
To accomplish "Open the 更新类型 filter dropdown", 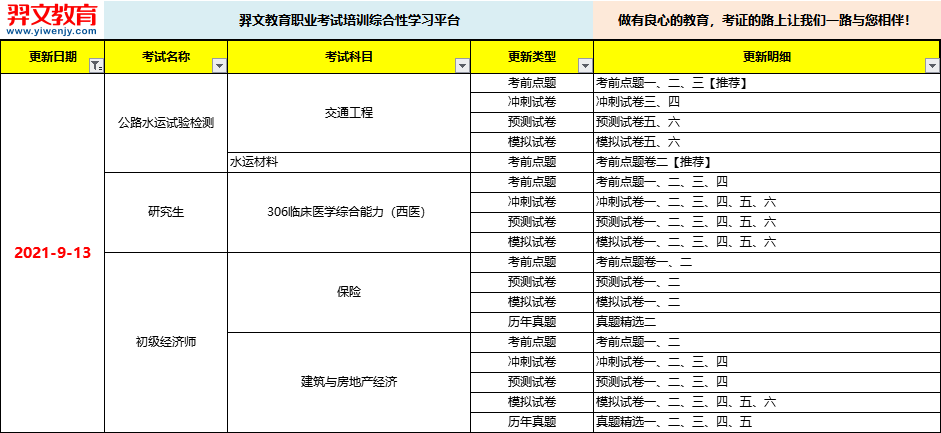I will [x=585, y=66].
